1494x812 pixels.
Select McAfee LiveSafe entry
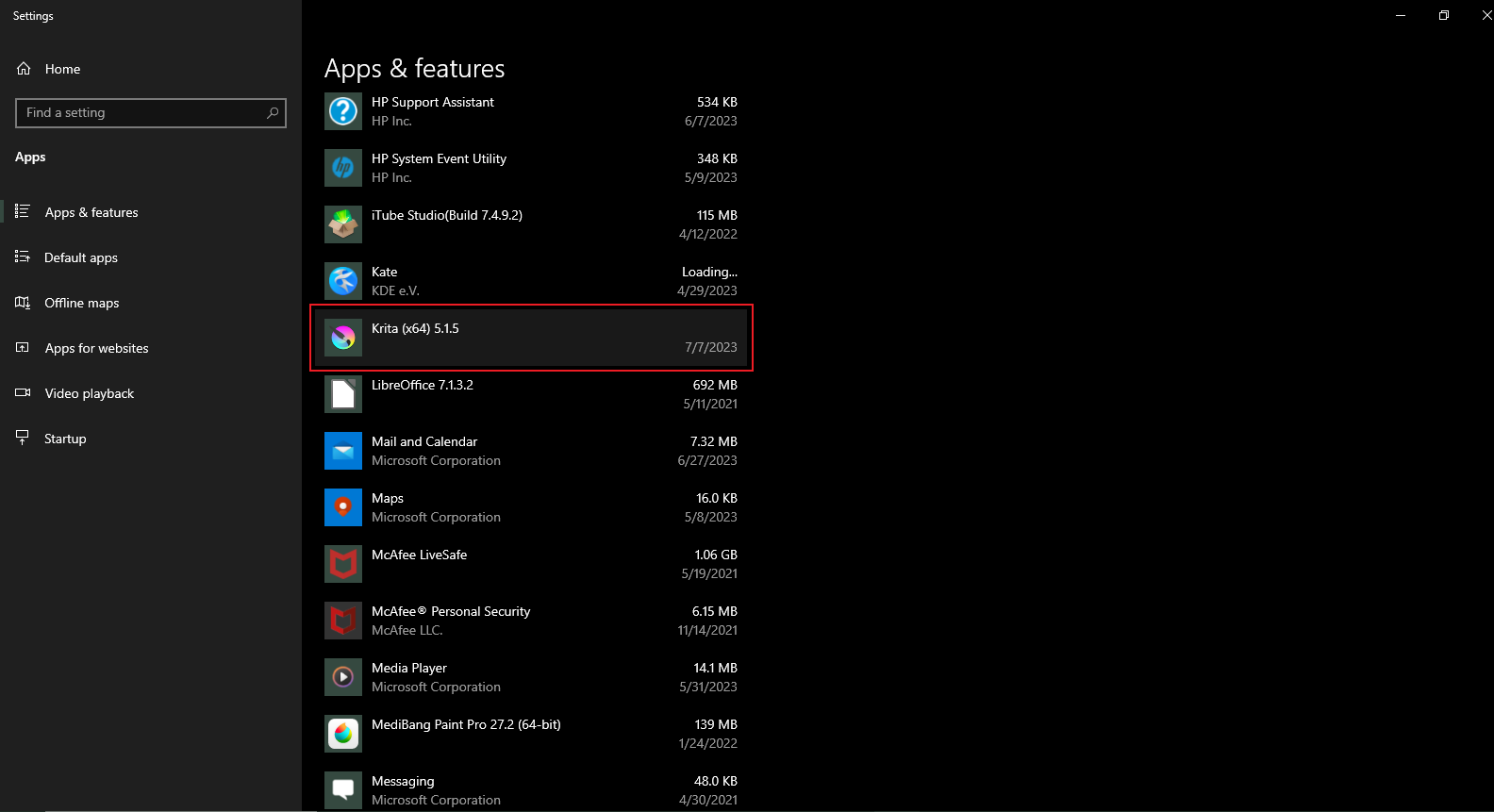(419, 555)
